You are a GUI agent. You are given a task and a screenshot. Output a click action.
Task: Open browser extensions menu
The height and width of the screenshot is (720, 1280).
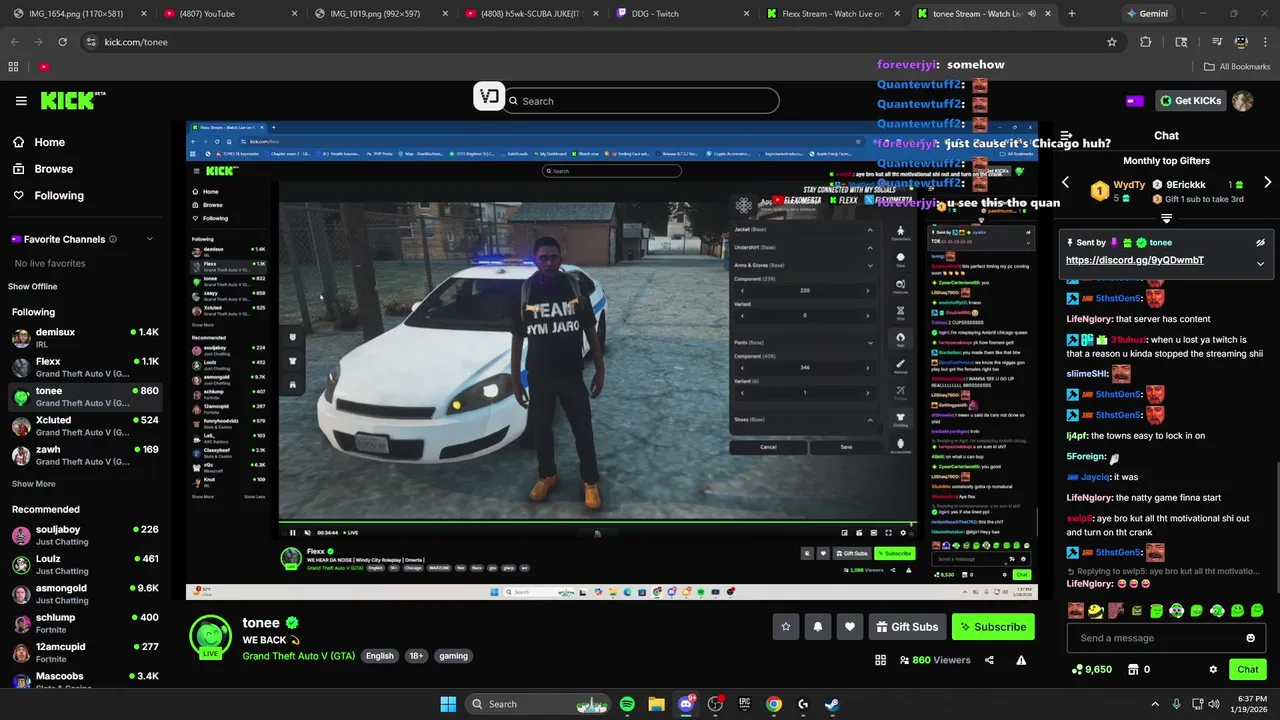coord(1146,42)
